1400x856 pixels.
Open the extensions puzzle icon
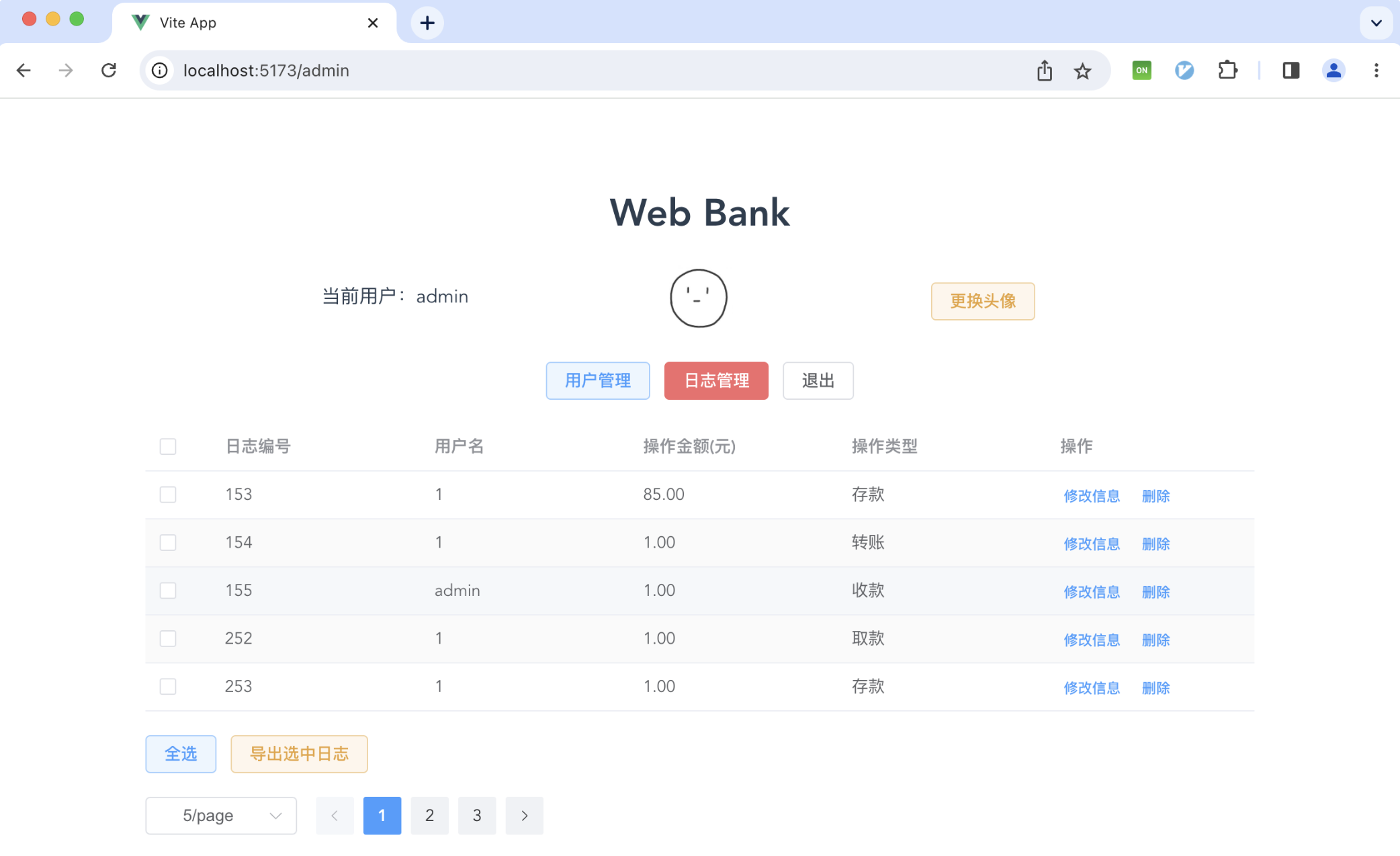[1227, 71]
